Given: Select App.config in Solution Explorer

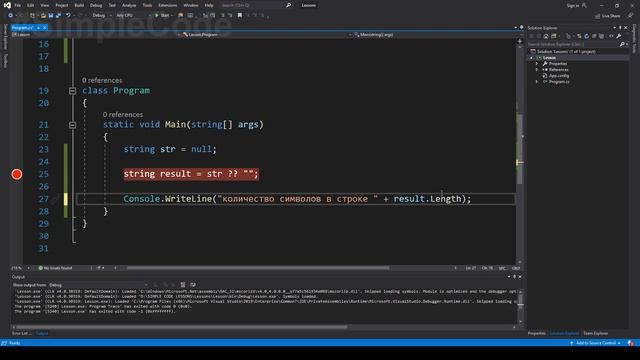Looking at the screenshot, I should [558, 76].
